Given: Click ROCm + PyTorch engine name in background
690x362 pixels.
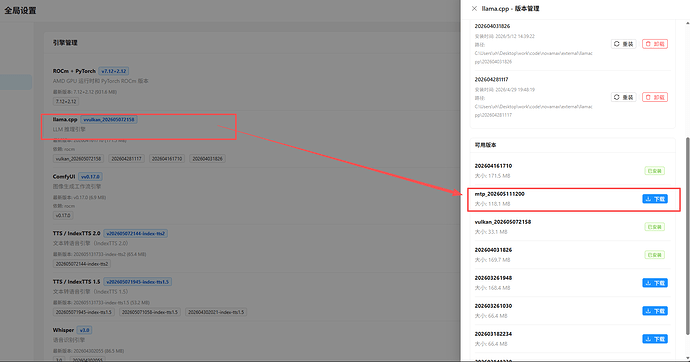Looking at the screenshot, I should (x=74, y=71).
